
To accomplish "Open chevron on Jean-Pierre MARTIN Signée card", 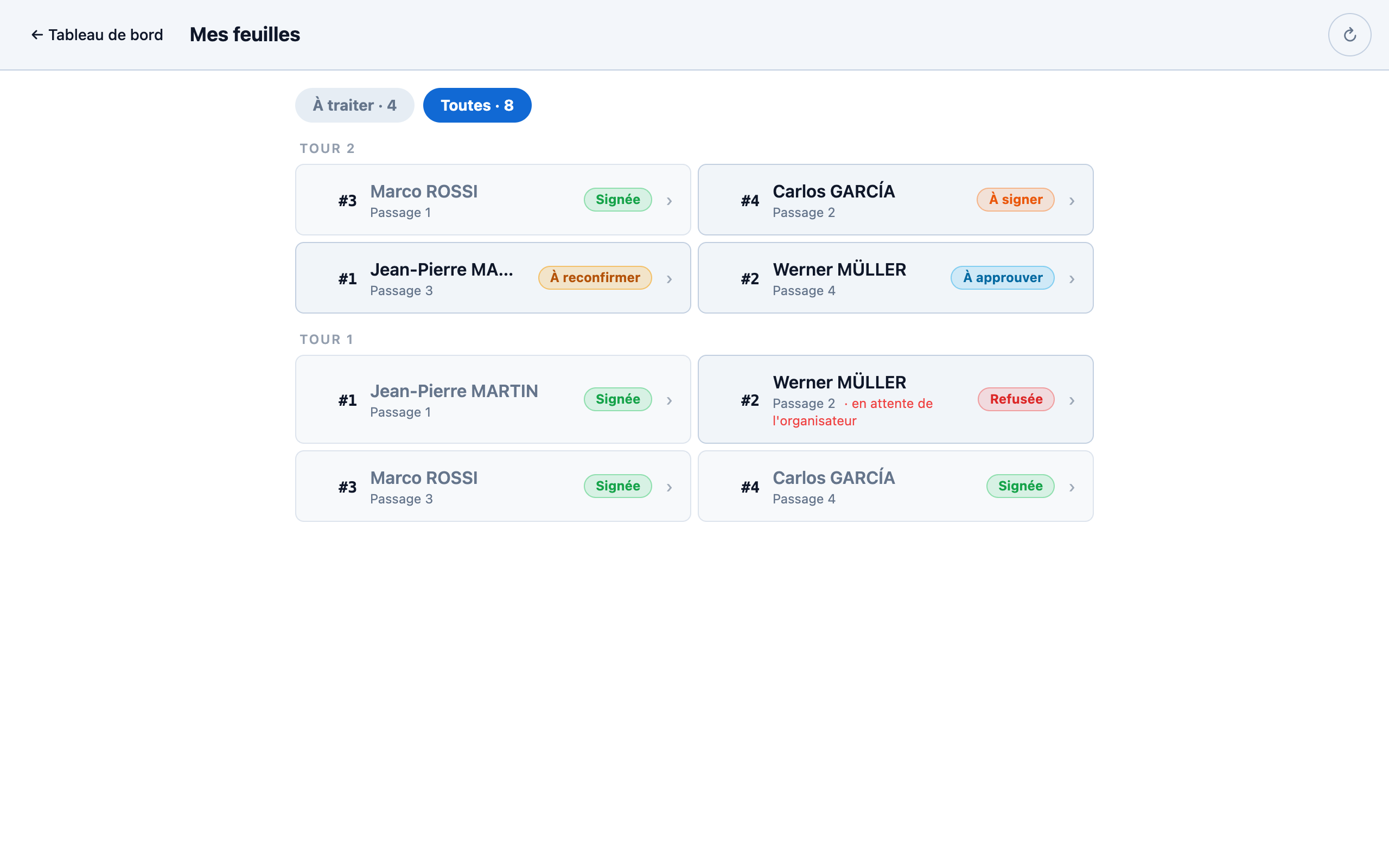I will tap(669, 400).
